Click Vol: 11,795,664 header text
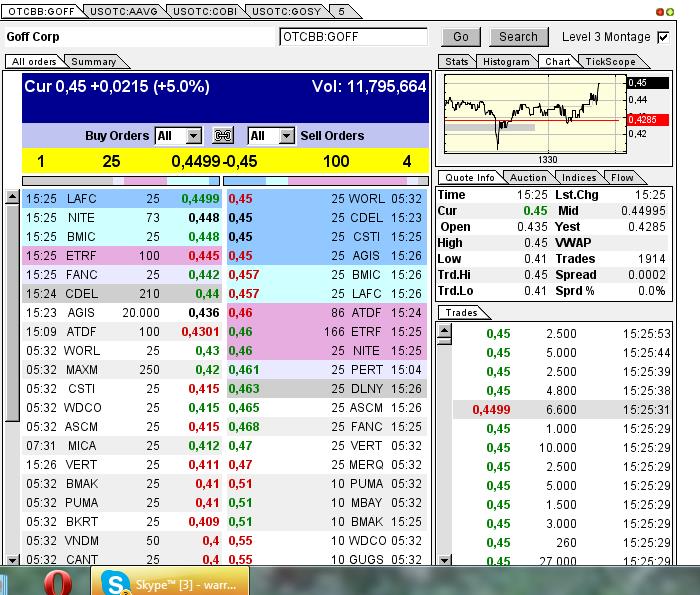 (x=369, y=86)
